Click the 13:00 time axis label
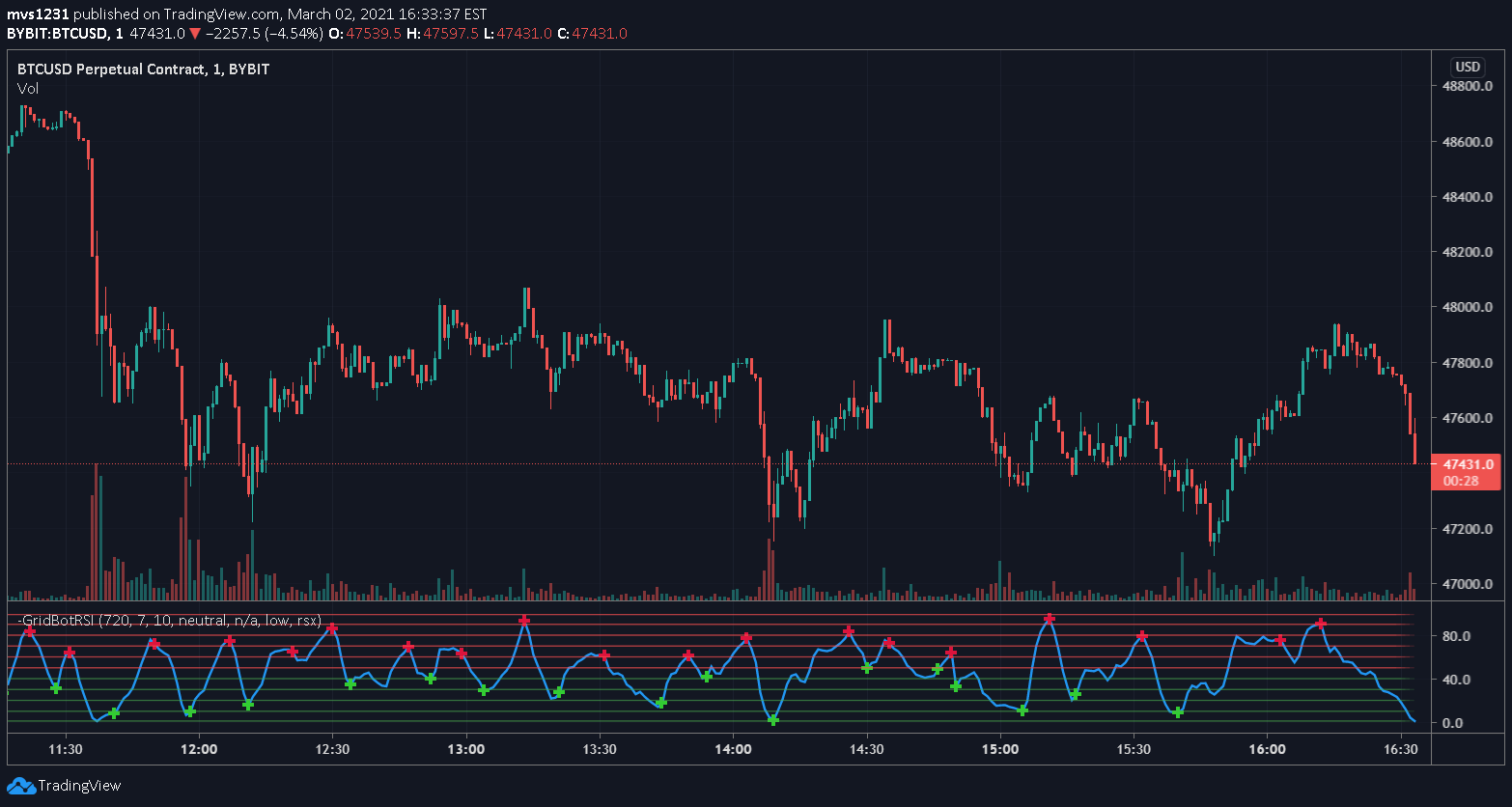Image resolution: width=1512 pixels, height=807 pixels. [x=465, y=748]
